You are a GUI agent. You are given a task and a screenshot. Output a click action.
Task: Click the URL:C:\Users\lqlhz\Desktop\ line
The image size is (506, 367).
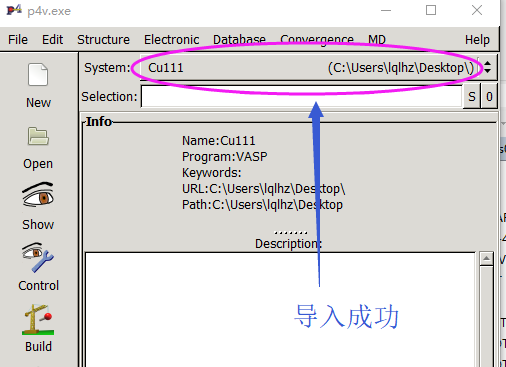(x=263, y=189)
